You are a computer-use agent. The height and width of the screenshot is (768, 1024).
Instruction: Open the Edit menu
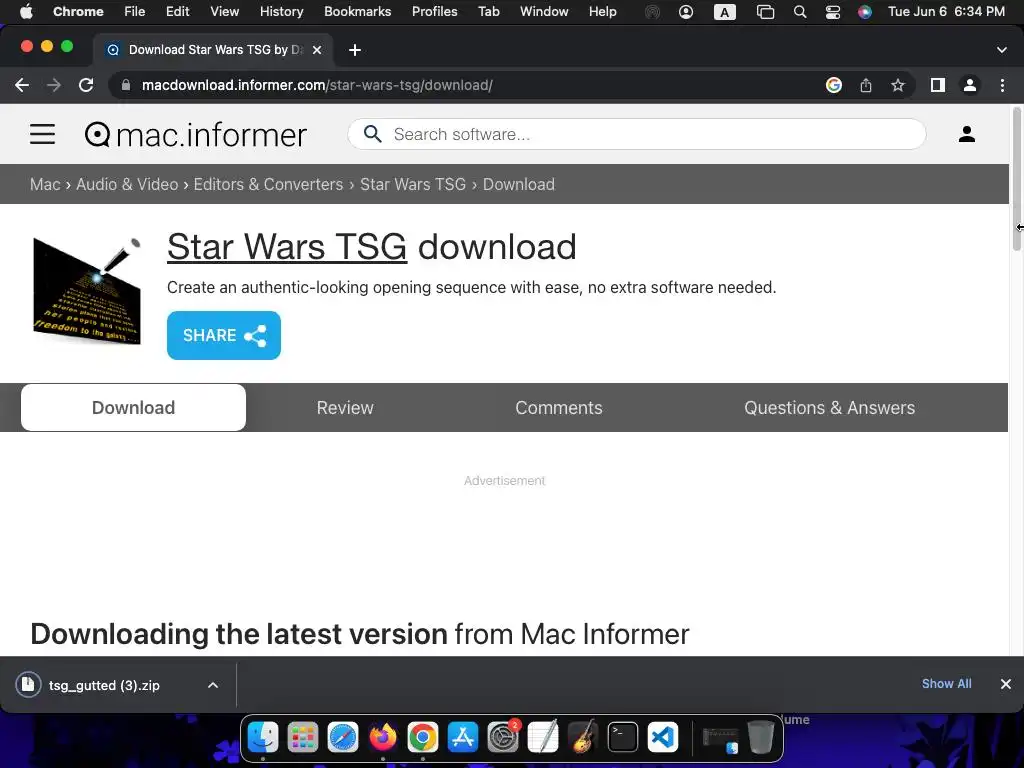click(x=178, y=11)
